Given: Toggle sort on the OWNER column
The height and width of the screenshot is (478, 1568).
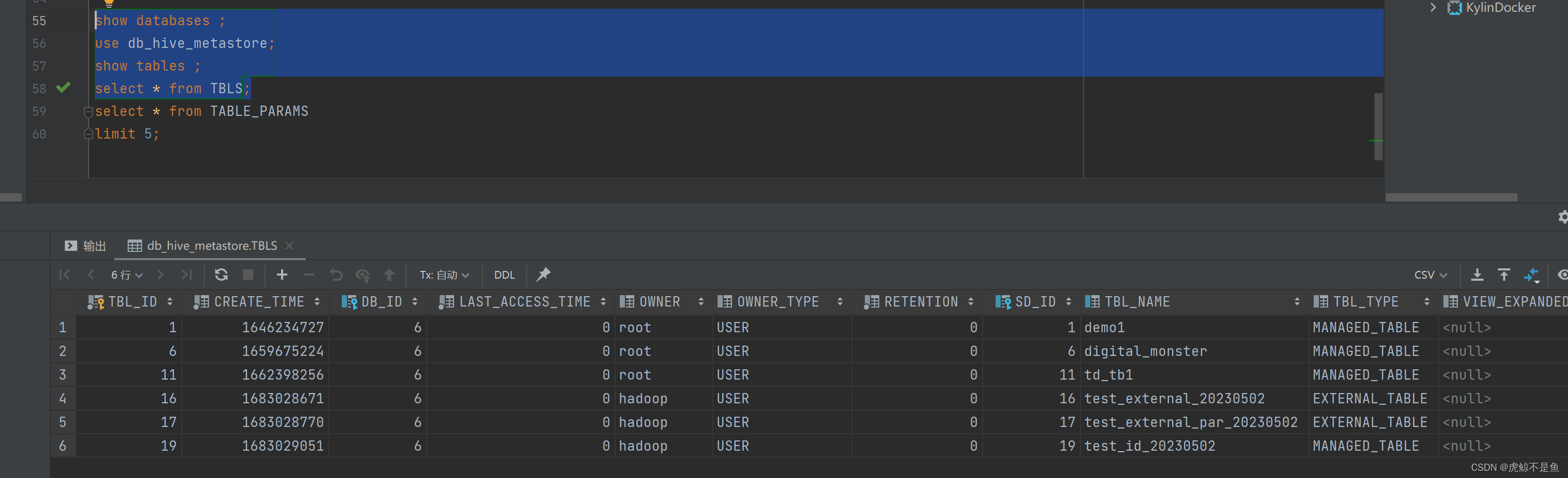Looking at the screenshot, I should (x=701, y=301).
